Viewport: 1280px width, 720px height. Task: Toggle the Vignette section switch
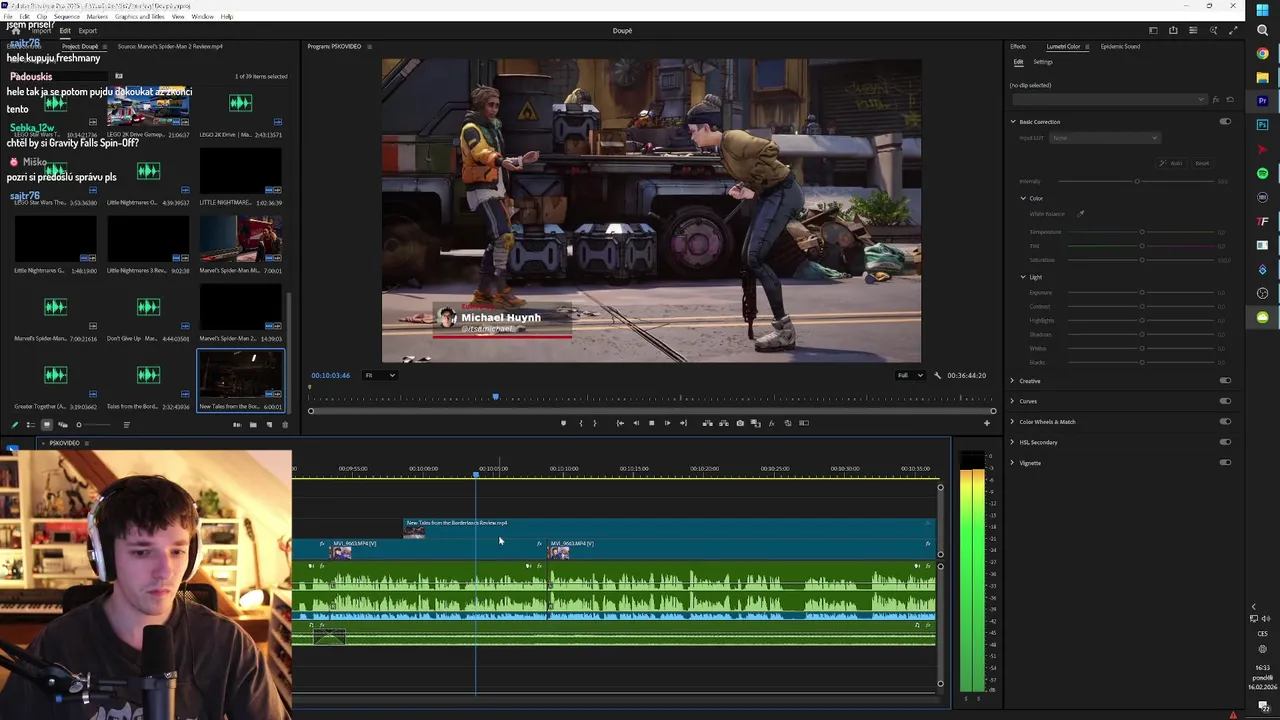click(1225, 463)
